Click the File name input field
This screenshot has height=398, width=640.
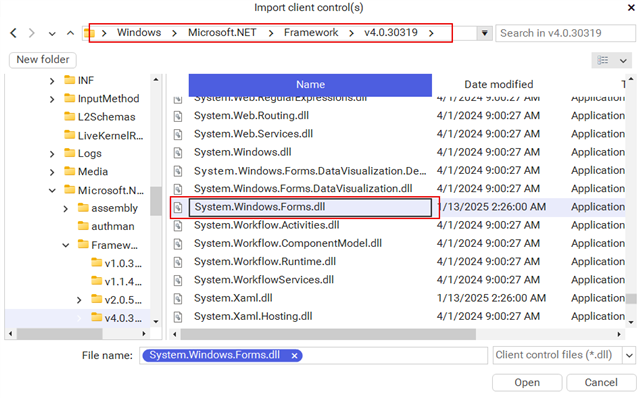(313, 356)
